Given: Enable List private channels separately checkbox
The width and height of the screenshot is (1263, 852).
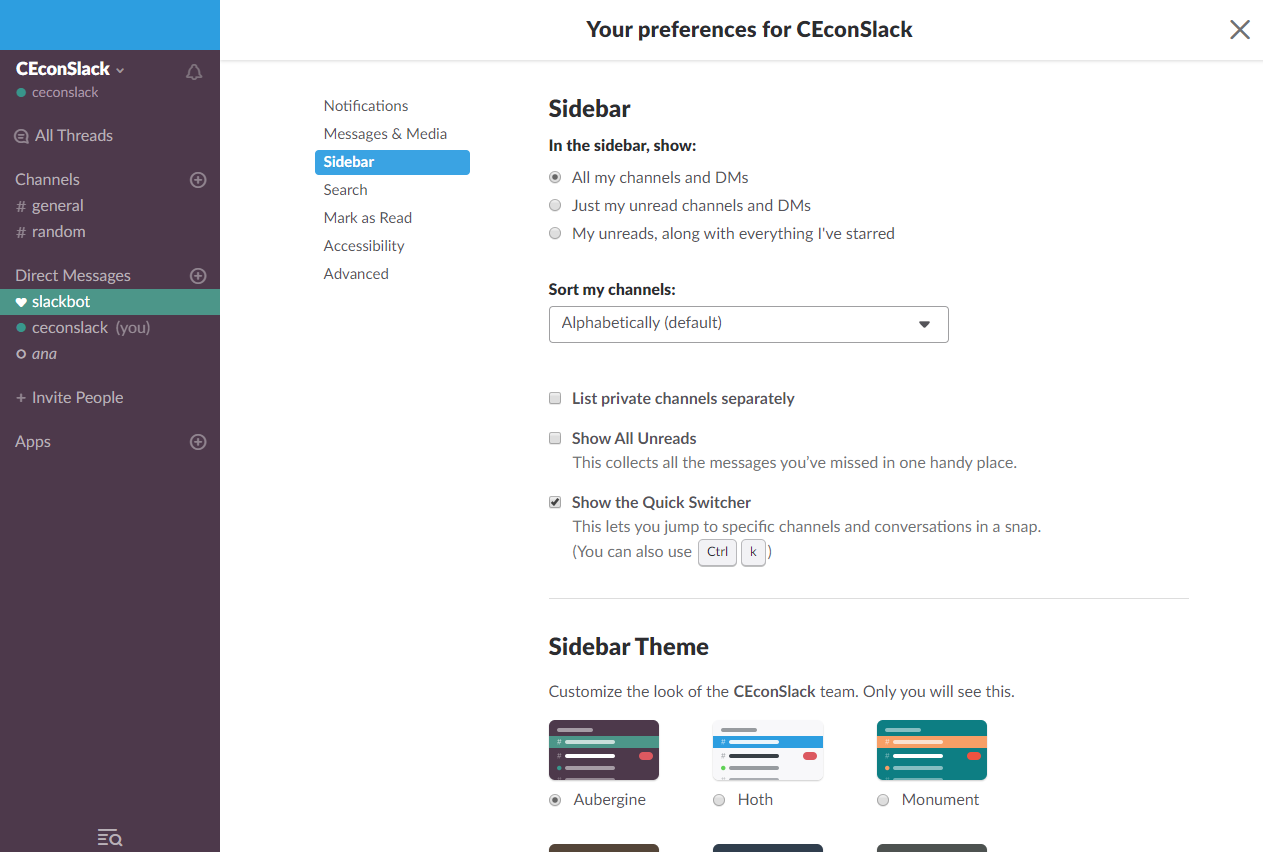Looking at the screenshot, I should click(x=555, y=398).
